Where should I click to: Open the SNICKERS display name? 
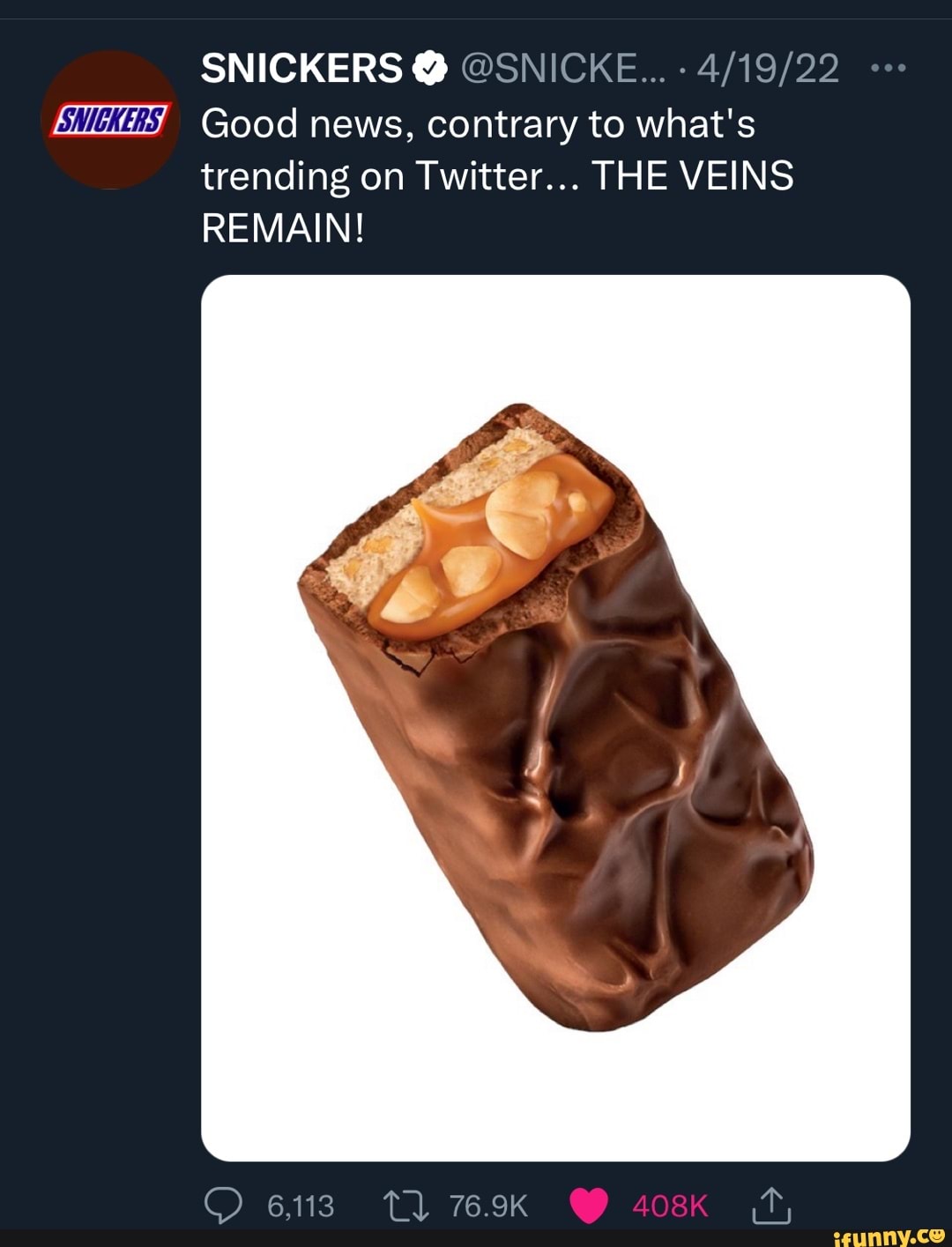tap(301, 68)
